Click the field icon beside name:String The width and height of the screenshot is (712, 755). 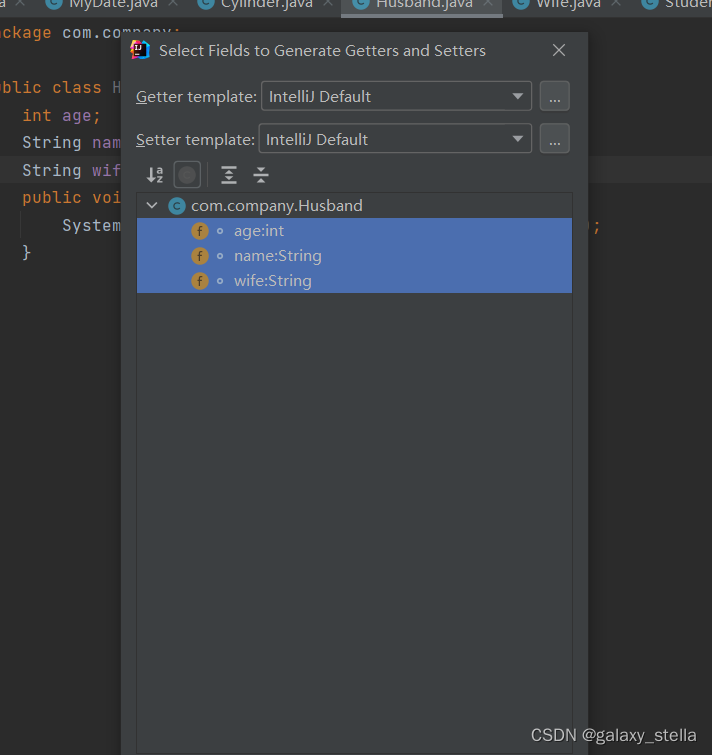[x=200, y=256]
